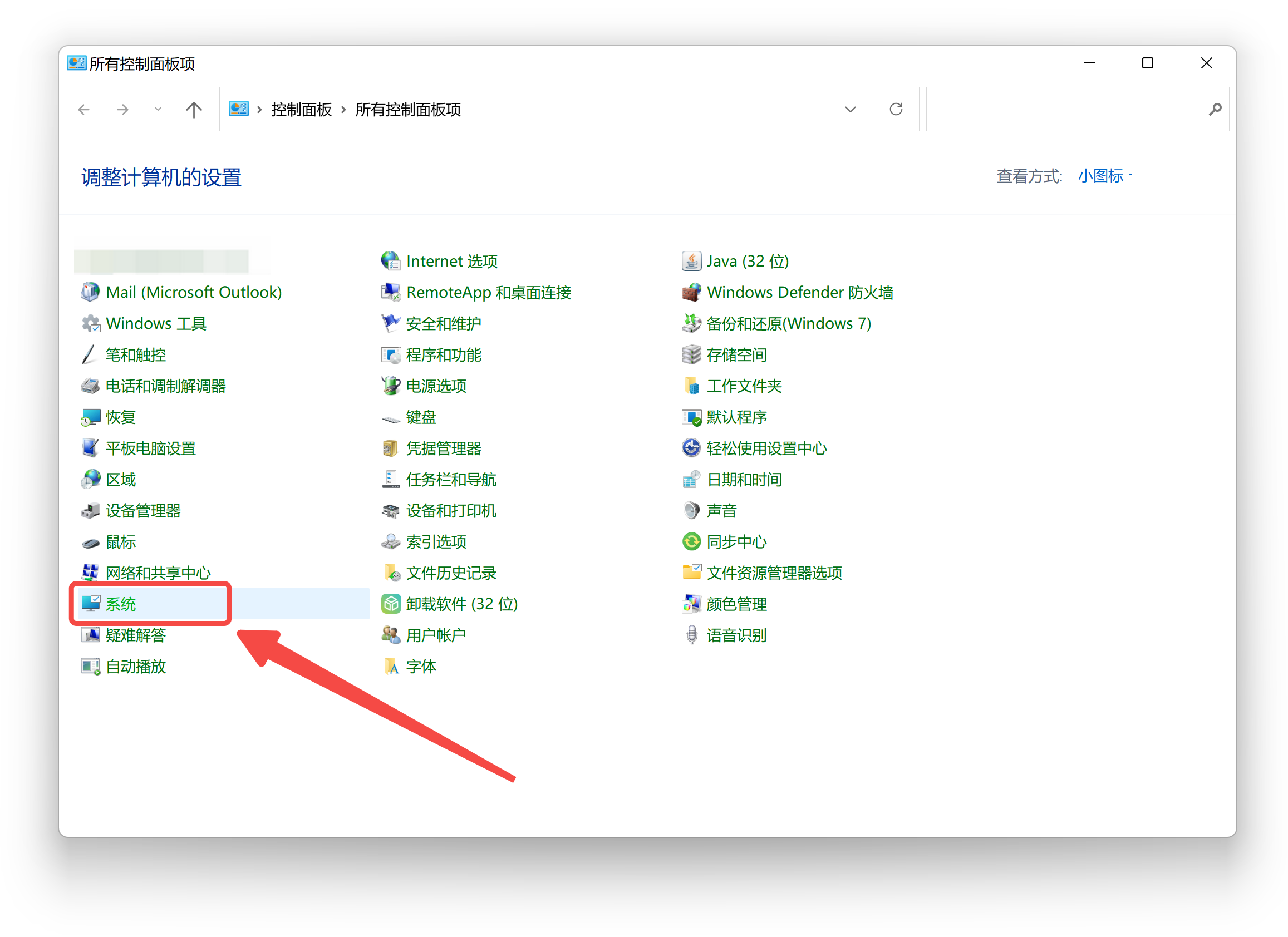The height and width of the screenshot is (937, 1288).
Task: Click the 设备管理器 icon
Action: pos(90,511)
